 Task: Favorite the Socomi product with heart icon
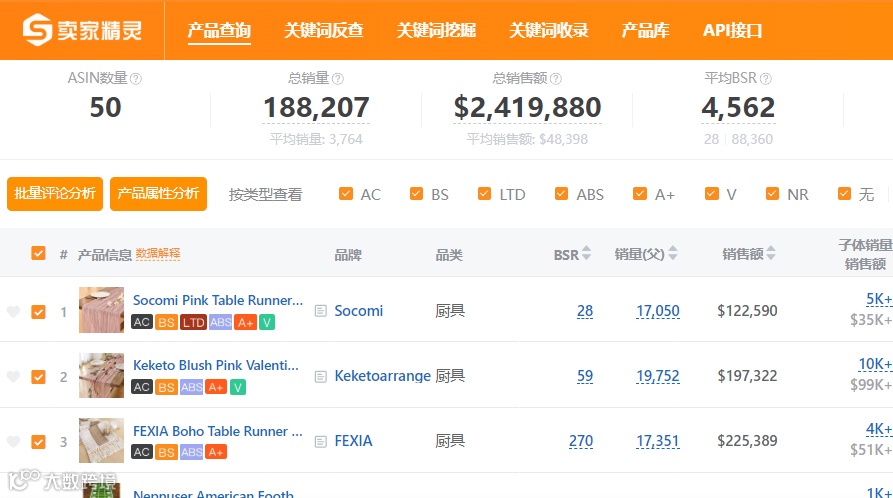[x=13, y=311]
